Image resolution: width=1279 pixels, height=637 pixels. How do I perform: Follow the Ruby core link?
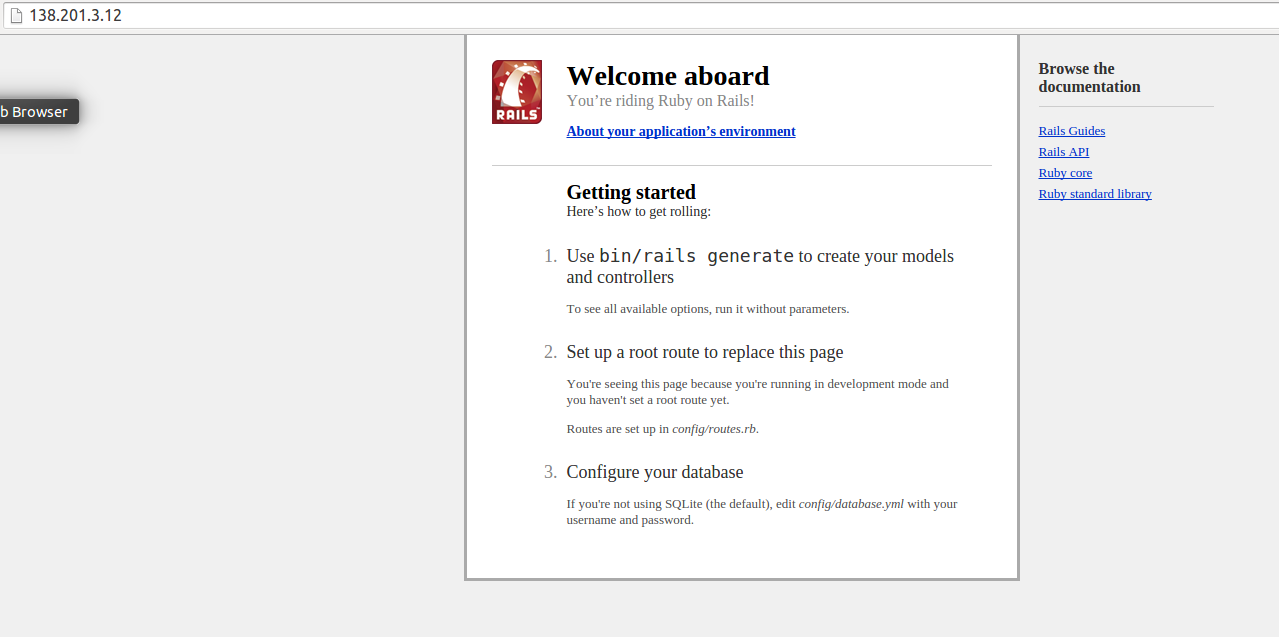pyautogui.click(x=1065, y=173)
